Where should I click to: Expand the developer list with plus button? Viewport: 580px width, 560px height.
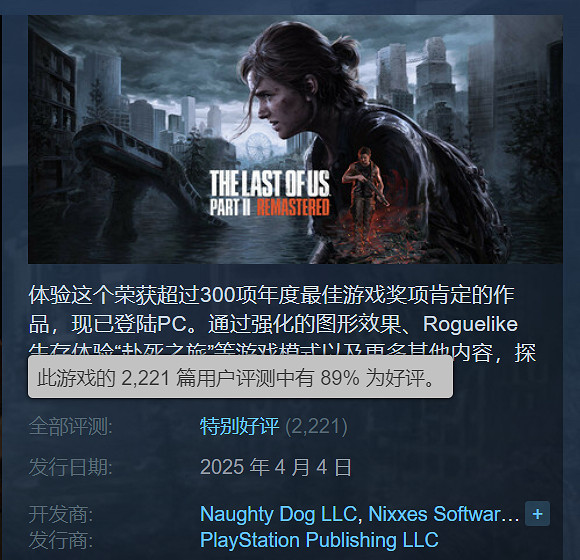[x=537, y=514]
